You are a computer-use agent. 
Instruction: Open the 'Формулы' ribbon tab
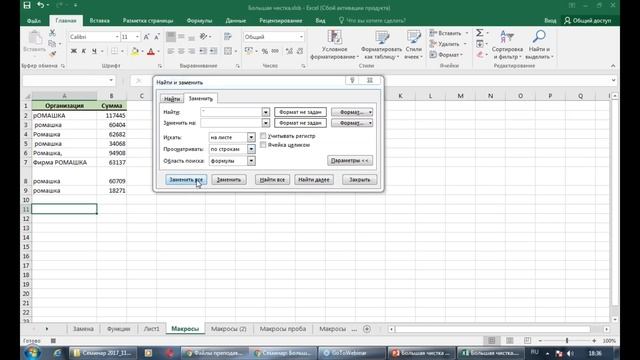pos(200,20)
